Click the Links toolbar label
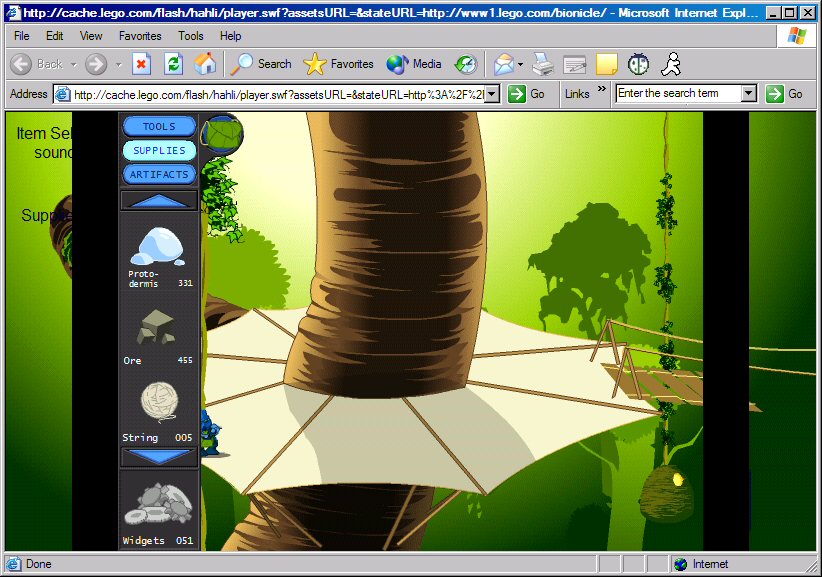 577,94
